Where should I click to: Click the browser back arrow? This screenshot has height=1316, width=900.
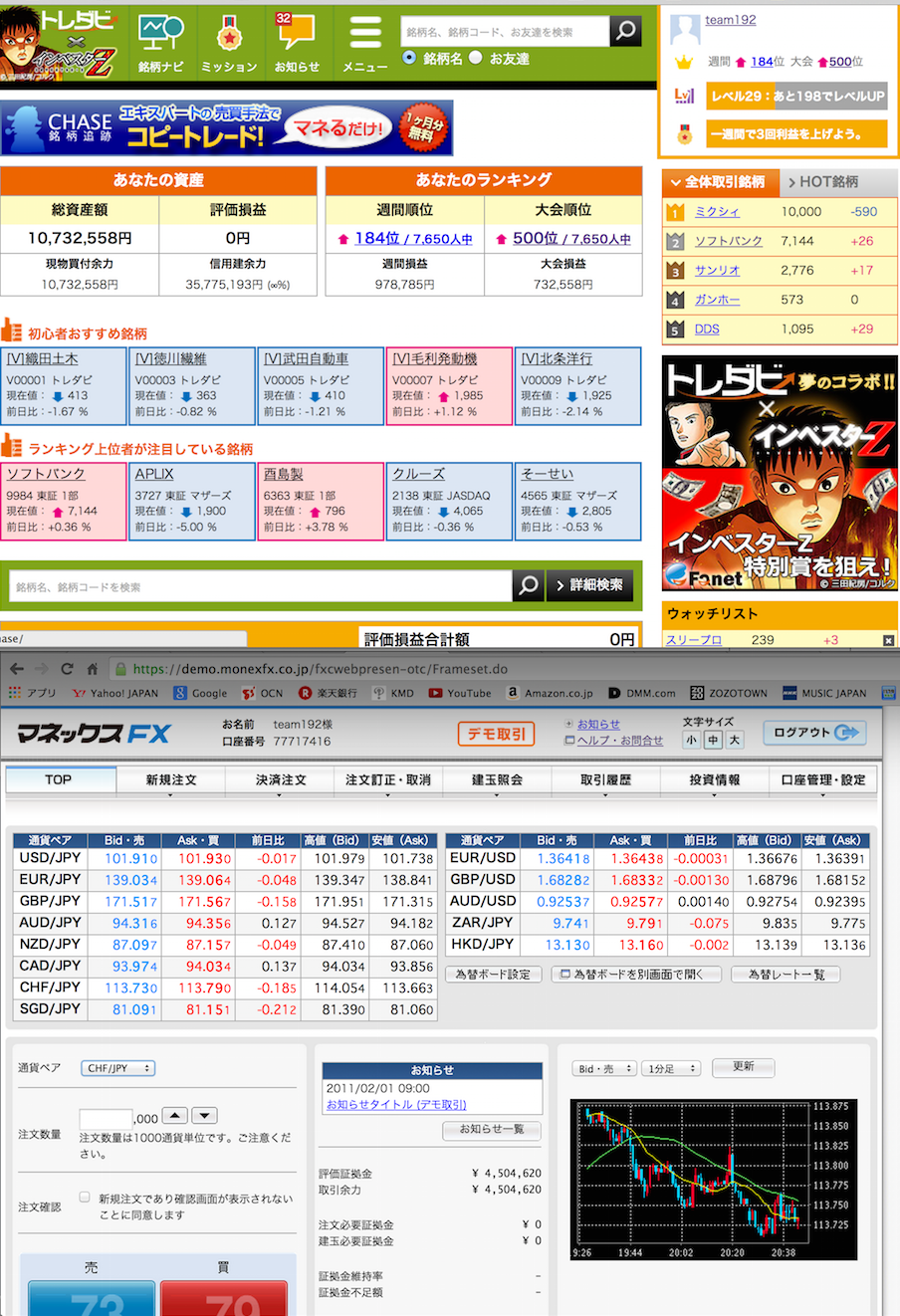tap(17, 669)
